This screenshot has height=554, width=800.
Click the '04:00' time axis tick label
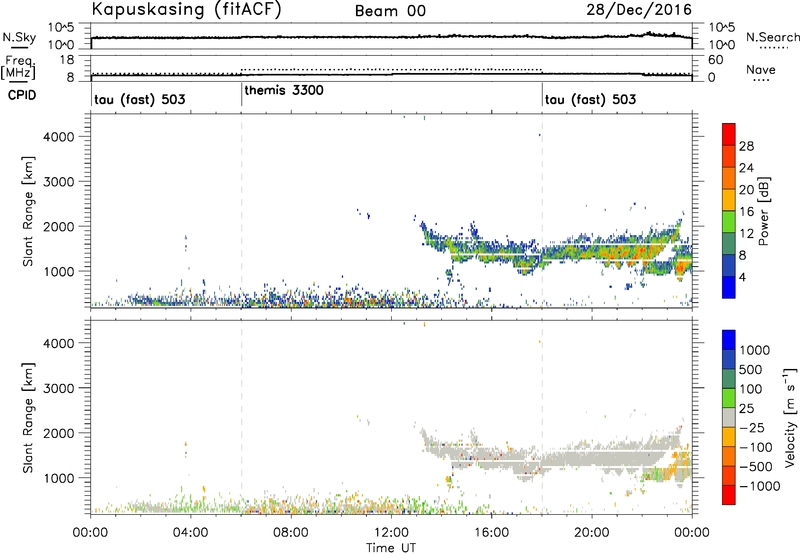(190, 533)
